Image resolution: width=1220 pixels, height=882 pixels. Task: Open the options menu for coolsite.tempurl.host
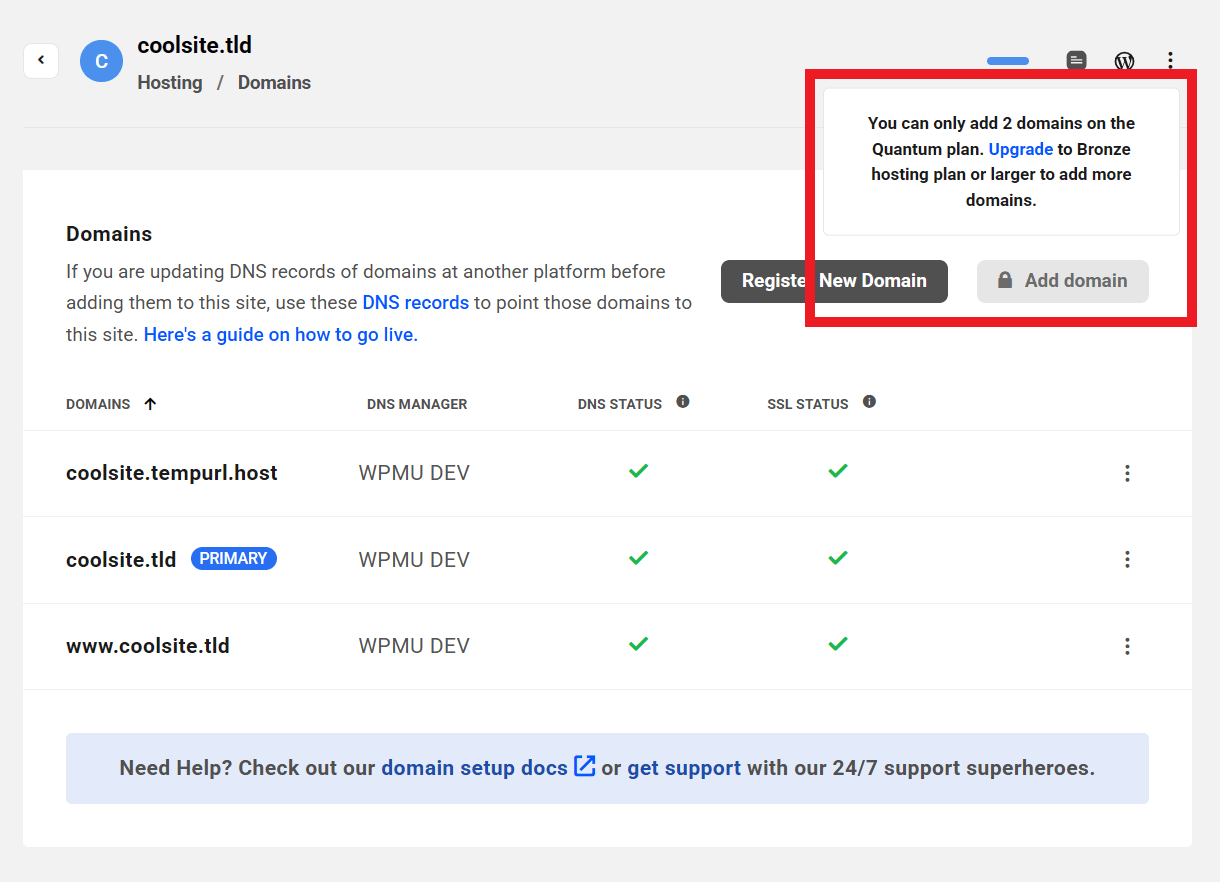1127,473
